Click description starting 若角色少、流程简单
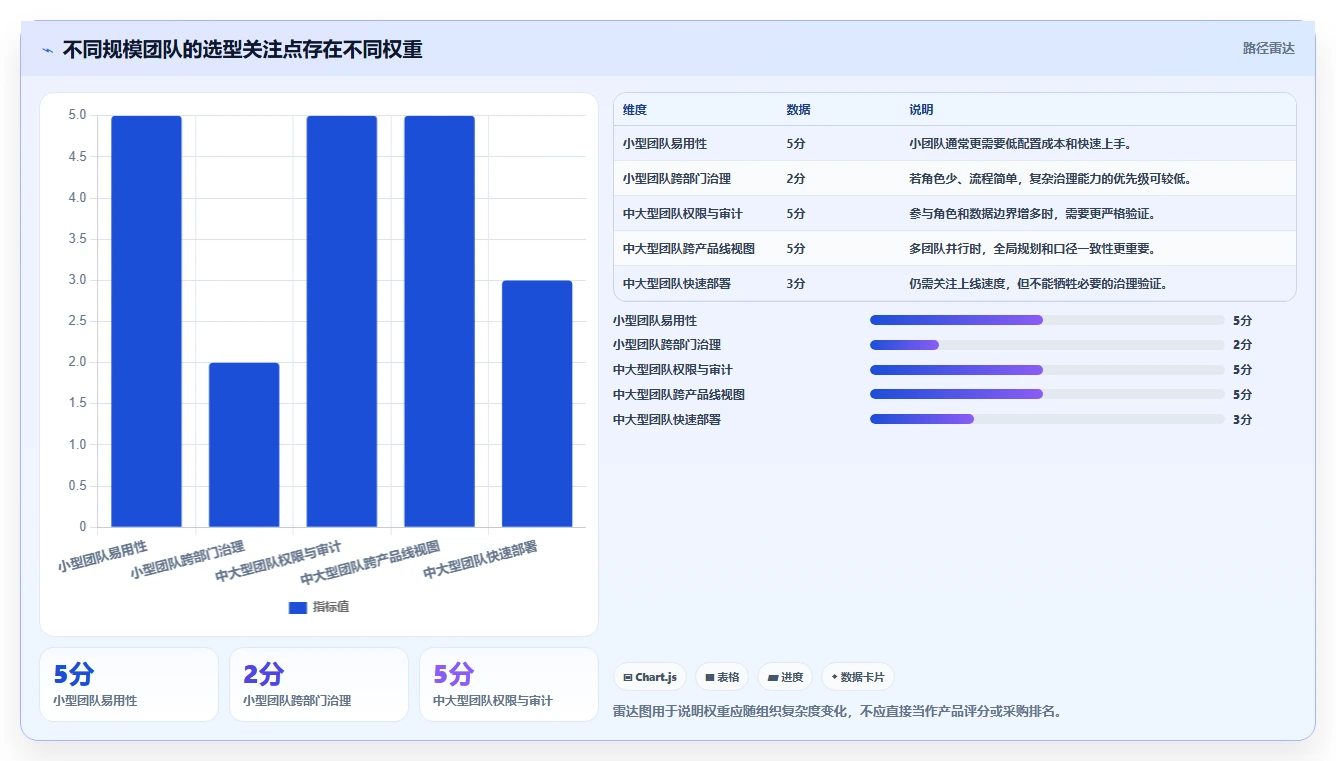Image resolution: width=1336 pixels, height=761 pixels. pos(1053,179)
